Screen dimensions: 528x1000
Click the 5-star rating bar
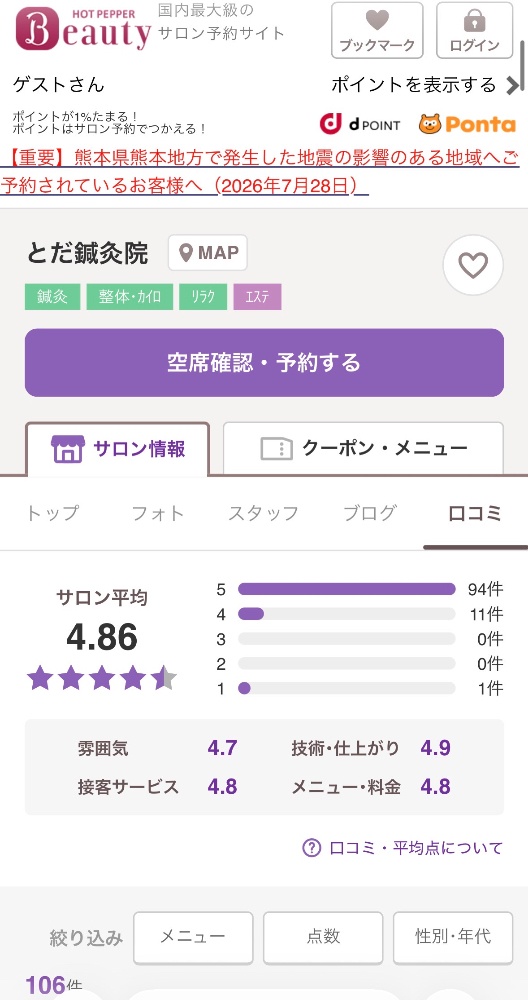click(346, 589)
